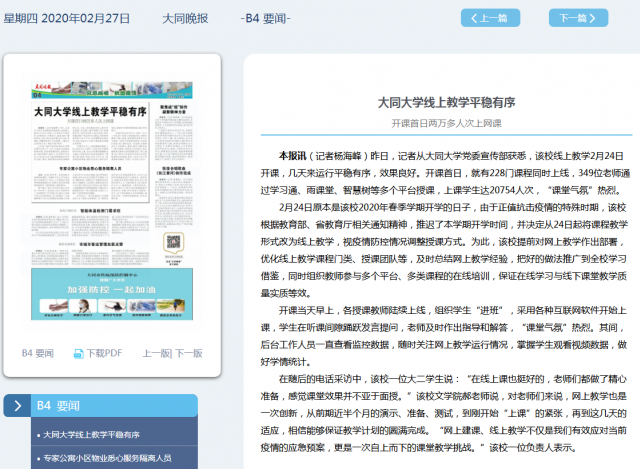
Task: Collapse the B4 要闻 section chevron
Action: coord(17,406)
